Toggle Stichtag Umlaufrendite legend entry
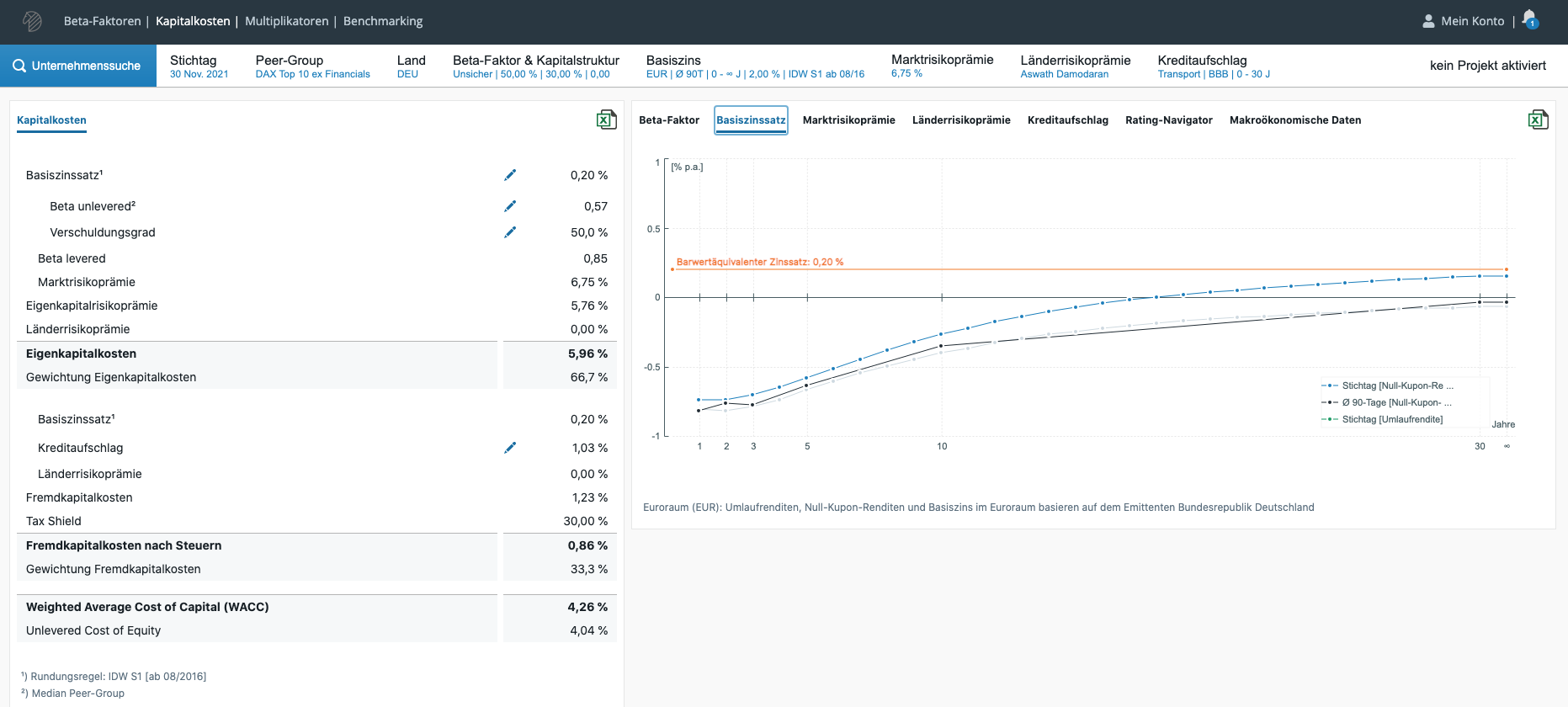 click(1391, 419)
